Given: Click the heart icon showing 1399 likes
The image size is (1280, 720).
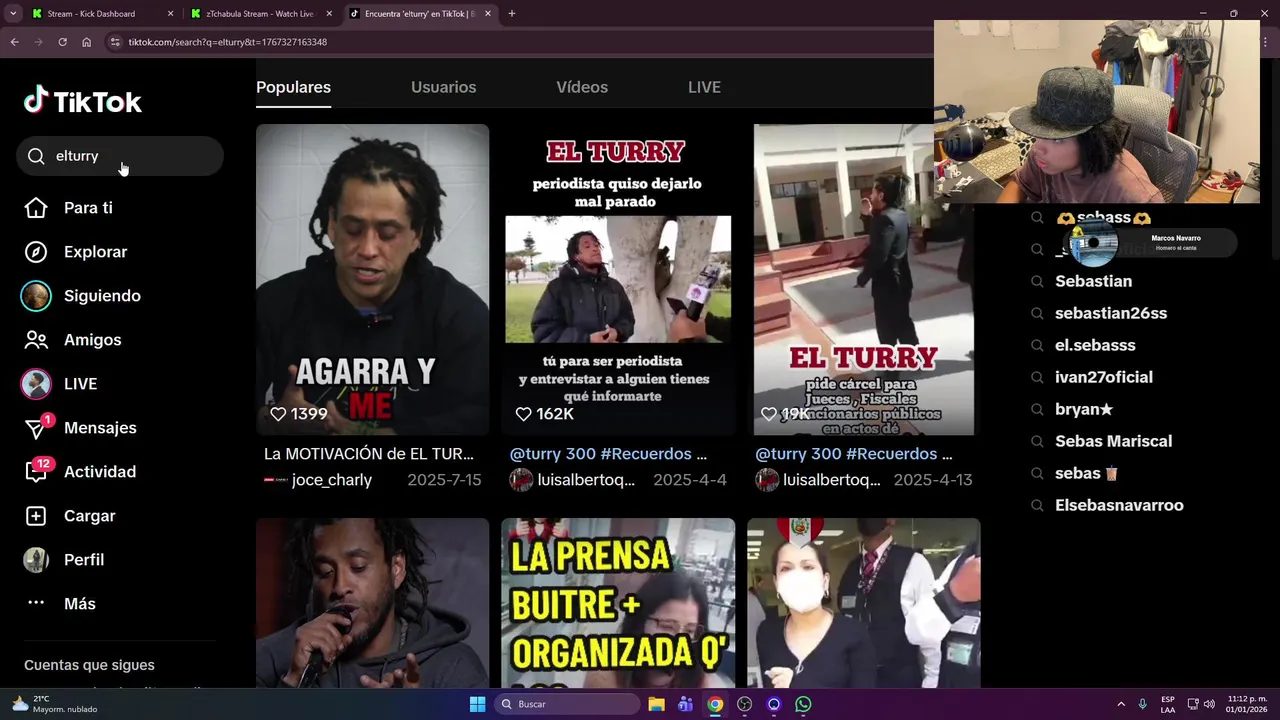Looking at the screenshot, I should [278, 414].
